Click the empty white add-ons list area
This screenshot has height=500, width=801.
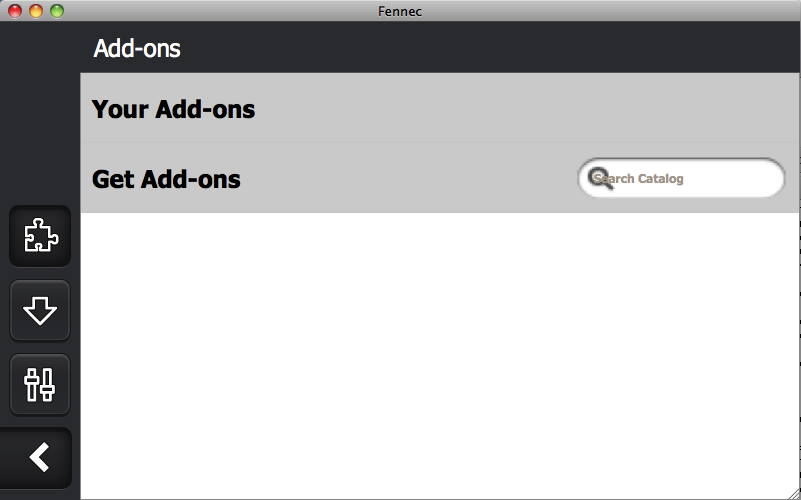(x=439, y=355)
